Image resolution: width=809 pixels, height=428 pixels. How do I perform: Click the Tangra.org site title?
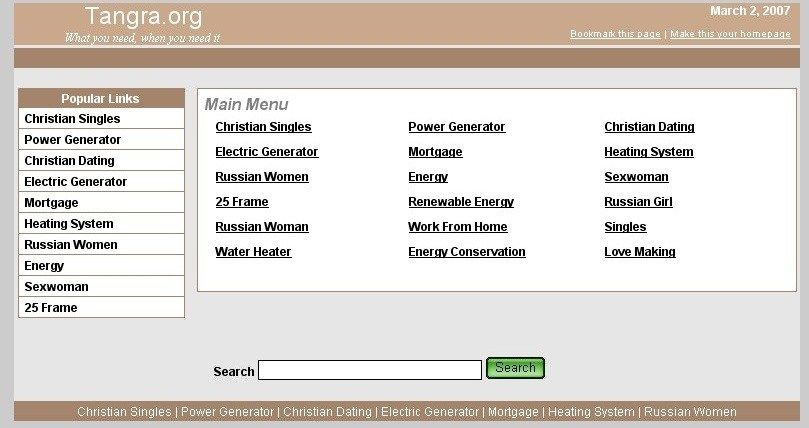143,17
